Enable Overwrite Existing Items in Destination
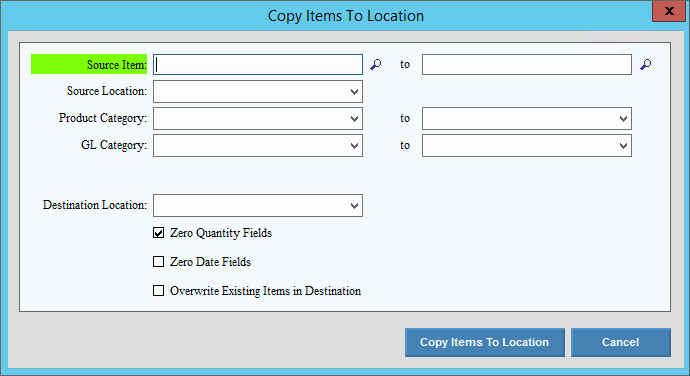690x376 pixels. click(x=158, y=291)
